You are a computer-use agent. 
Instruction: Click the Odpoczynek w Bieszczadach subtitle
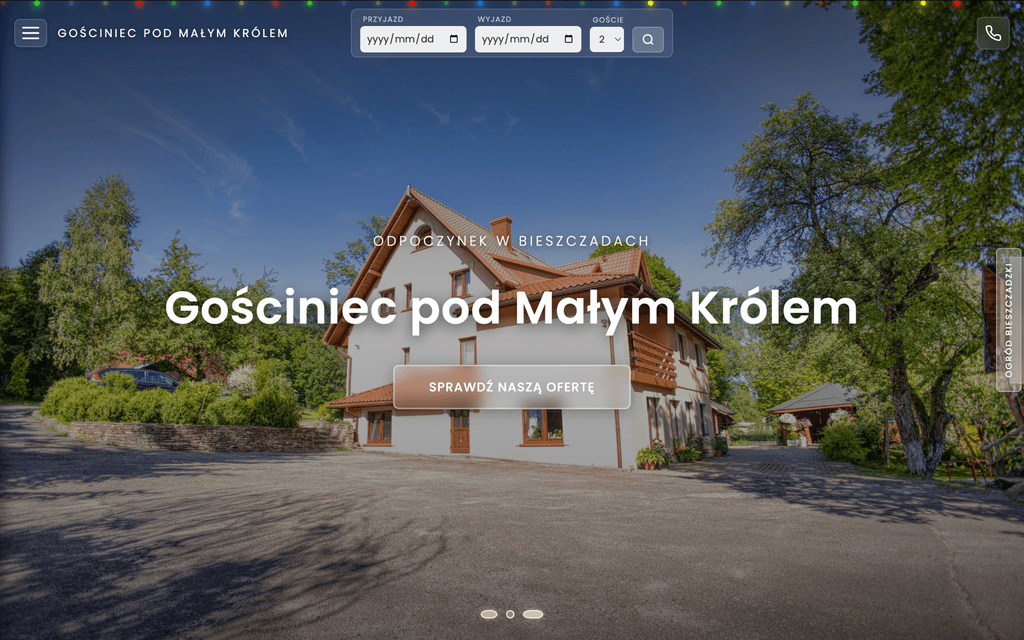511,241
